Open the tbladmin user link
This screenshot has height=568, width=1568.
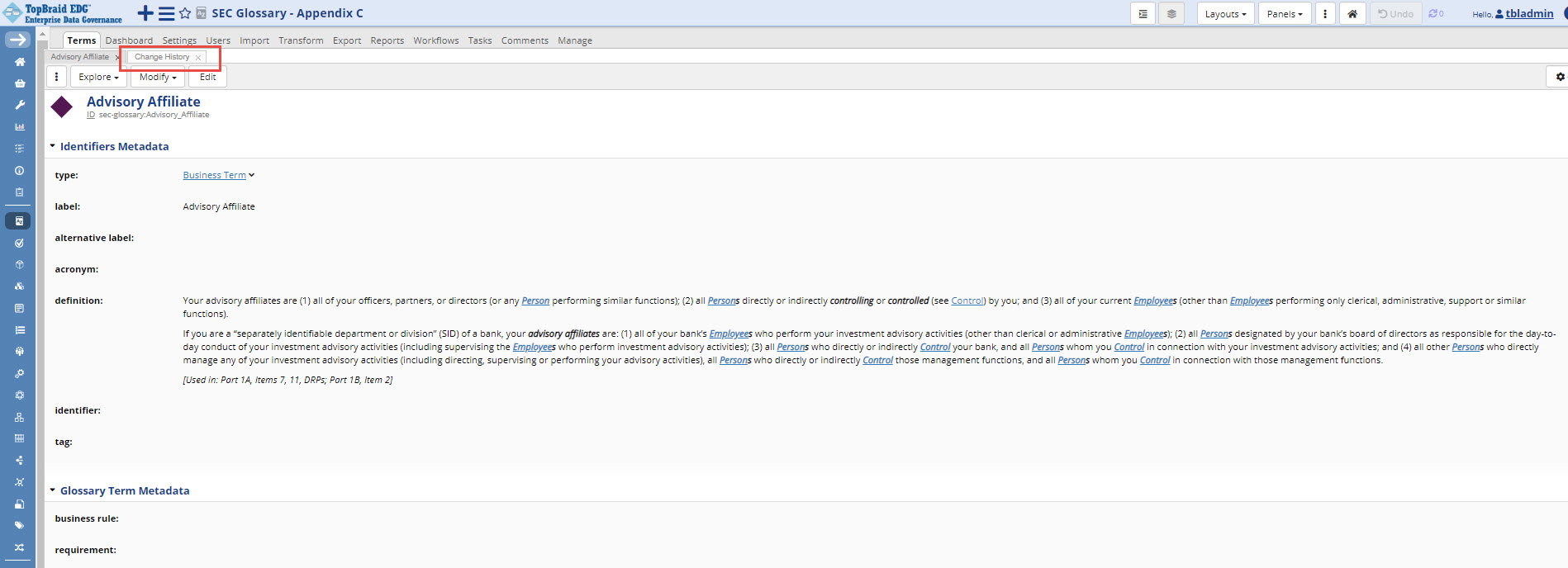(1529, 13)
